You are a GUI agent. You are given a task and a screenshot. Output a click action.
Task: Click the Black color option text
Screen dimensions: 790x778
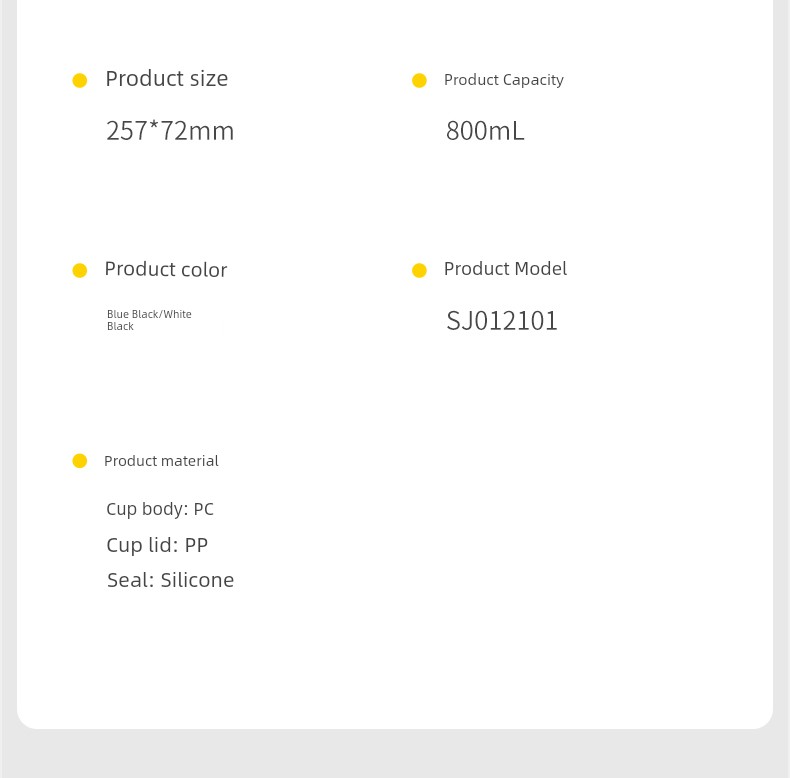point(120,327)
